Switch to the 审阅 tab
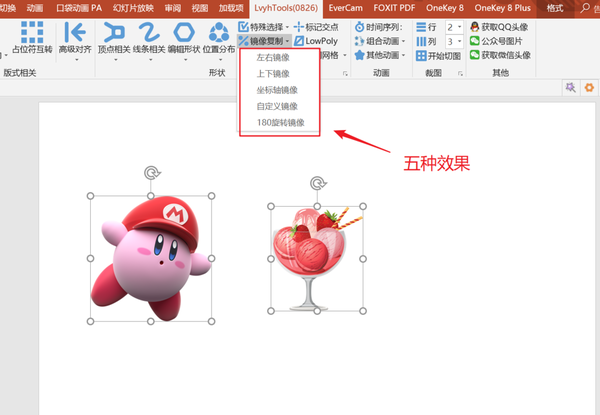The image size is (600, 415). (173, 8)
